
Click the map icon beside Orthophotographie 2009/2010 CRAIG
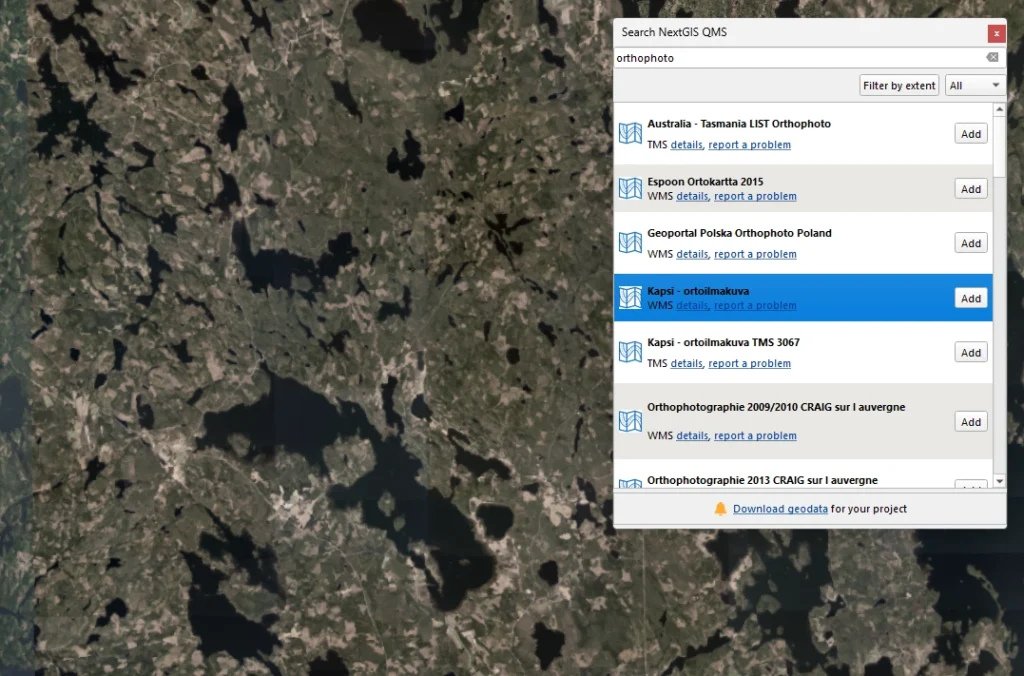[x=630, y=421]
